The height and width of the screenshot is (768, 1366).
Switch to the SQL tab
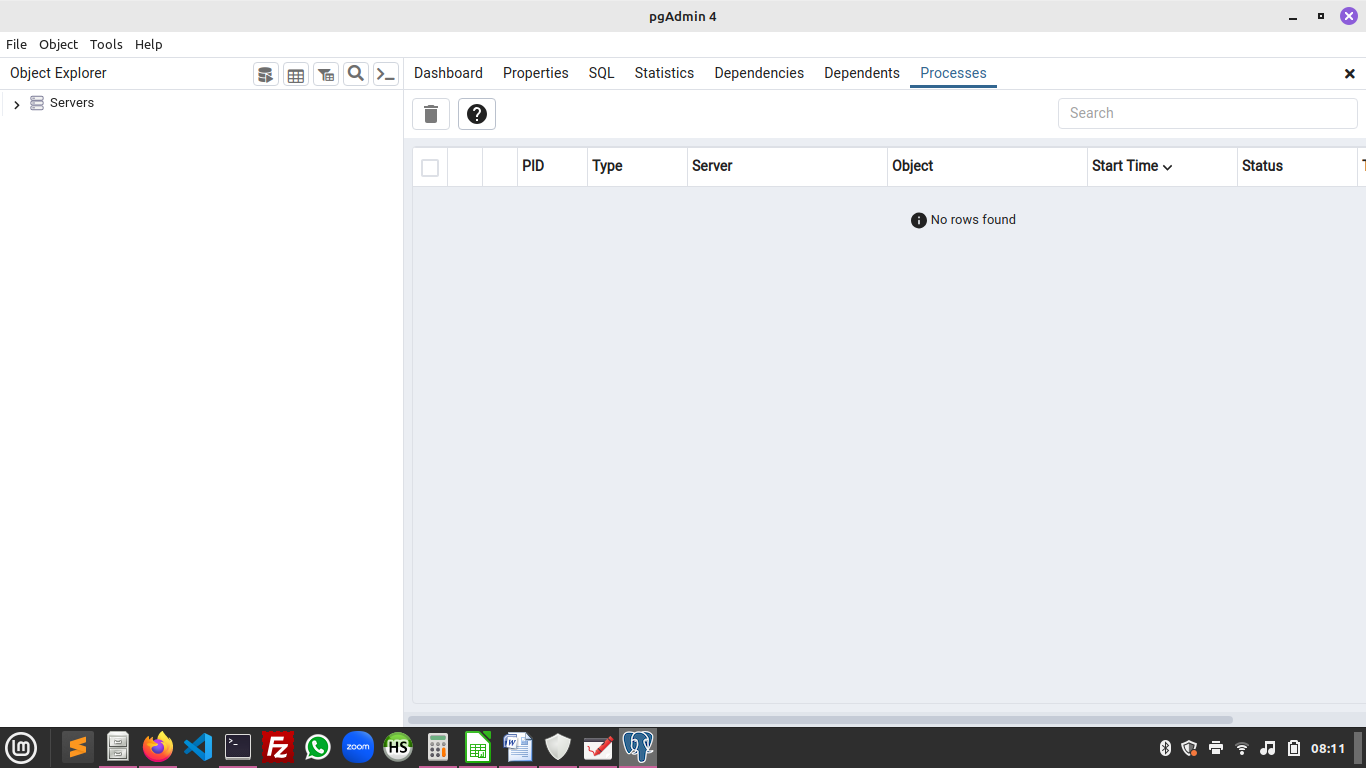602,73
